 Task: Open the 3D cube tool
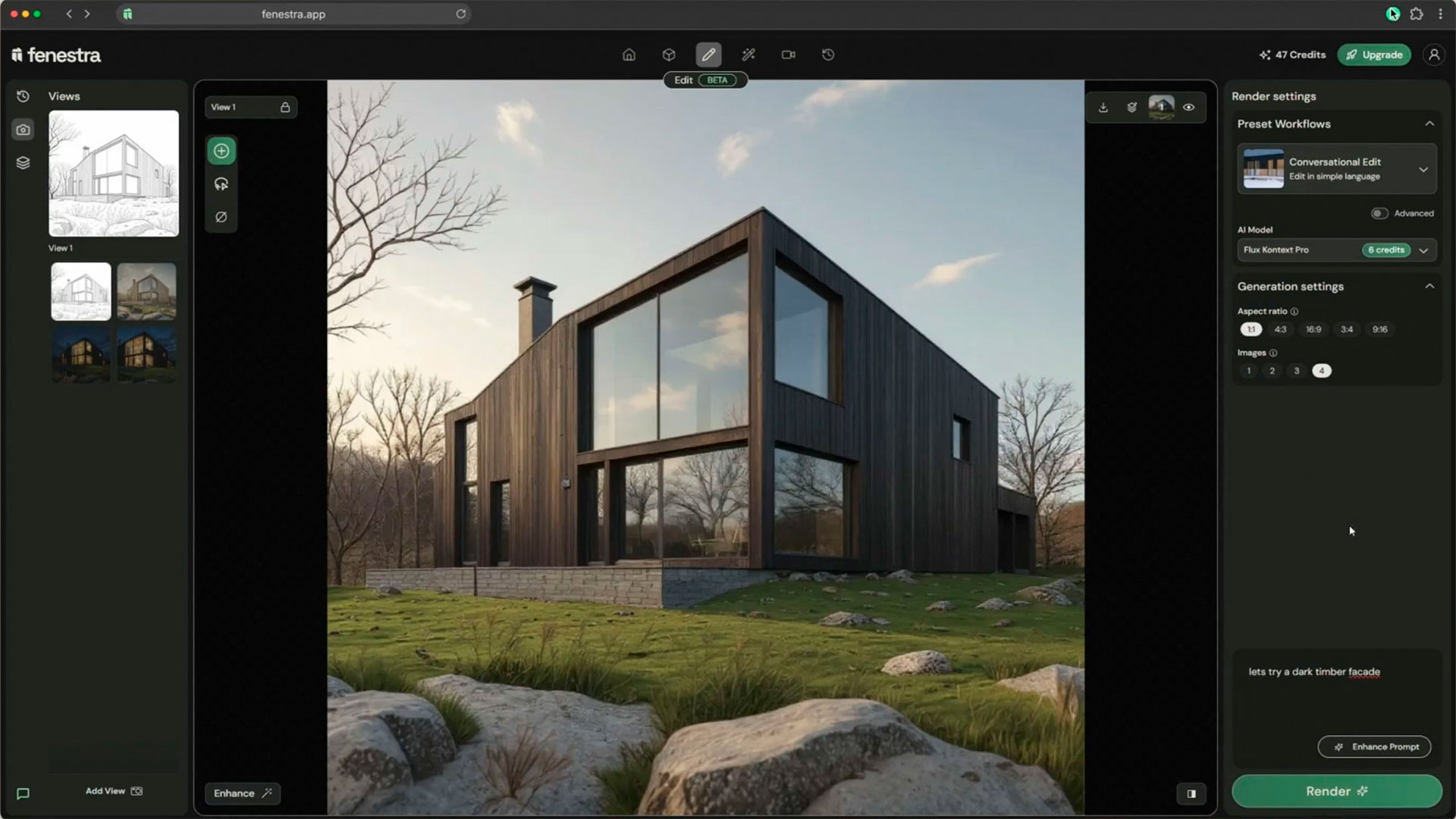tap(669, 55)
